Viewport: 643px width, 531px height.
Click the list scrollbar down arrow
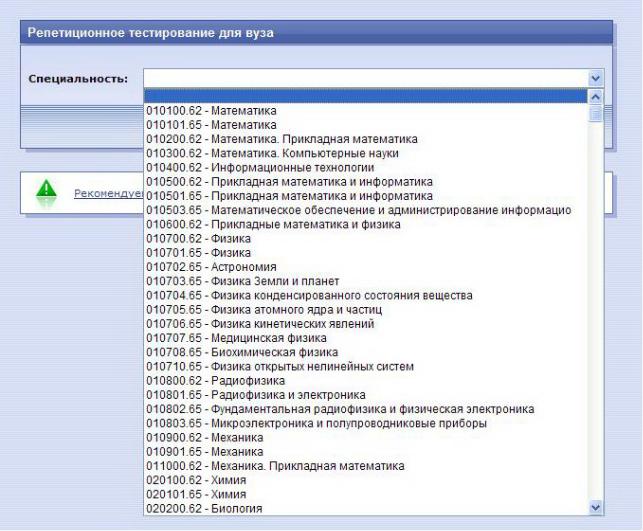coord(595,507)
